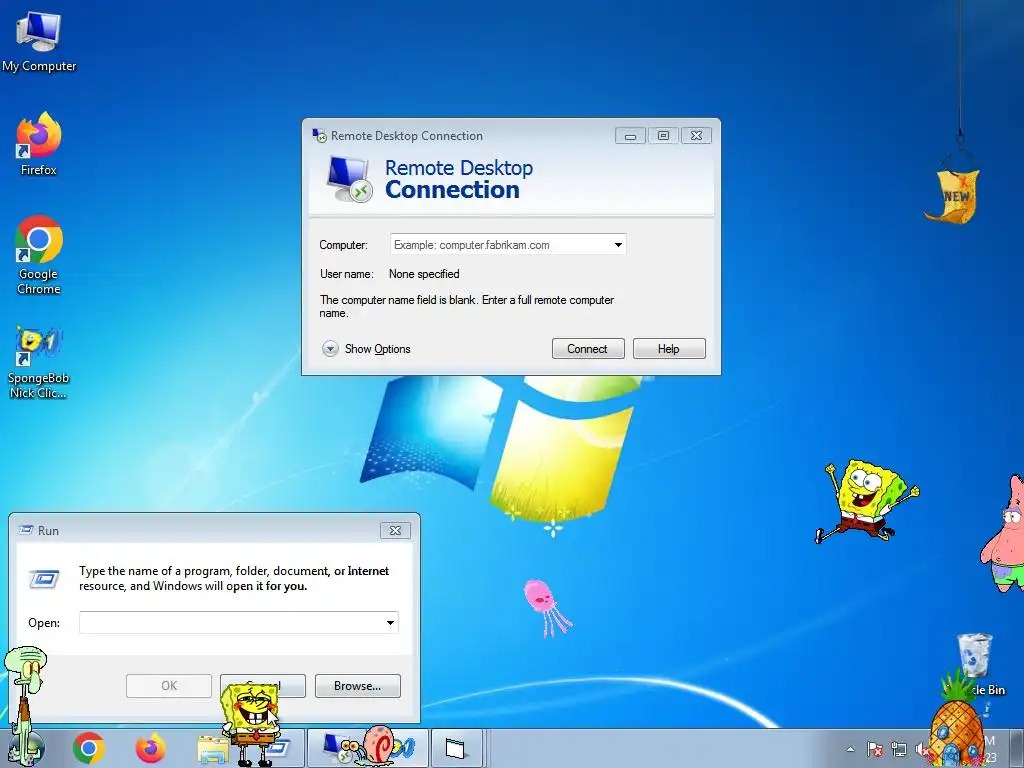Screen dimensions: 1024x768
Task: Click the Remote Desktop Connection window title text
Action: [407, 136]
